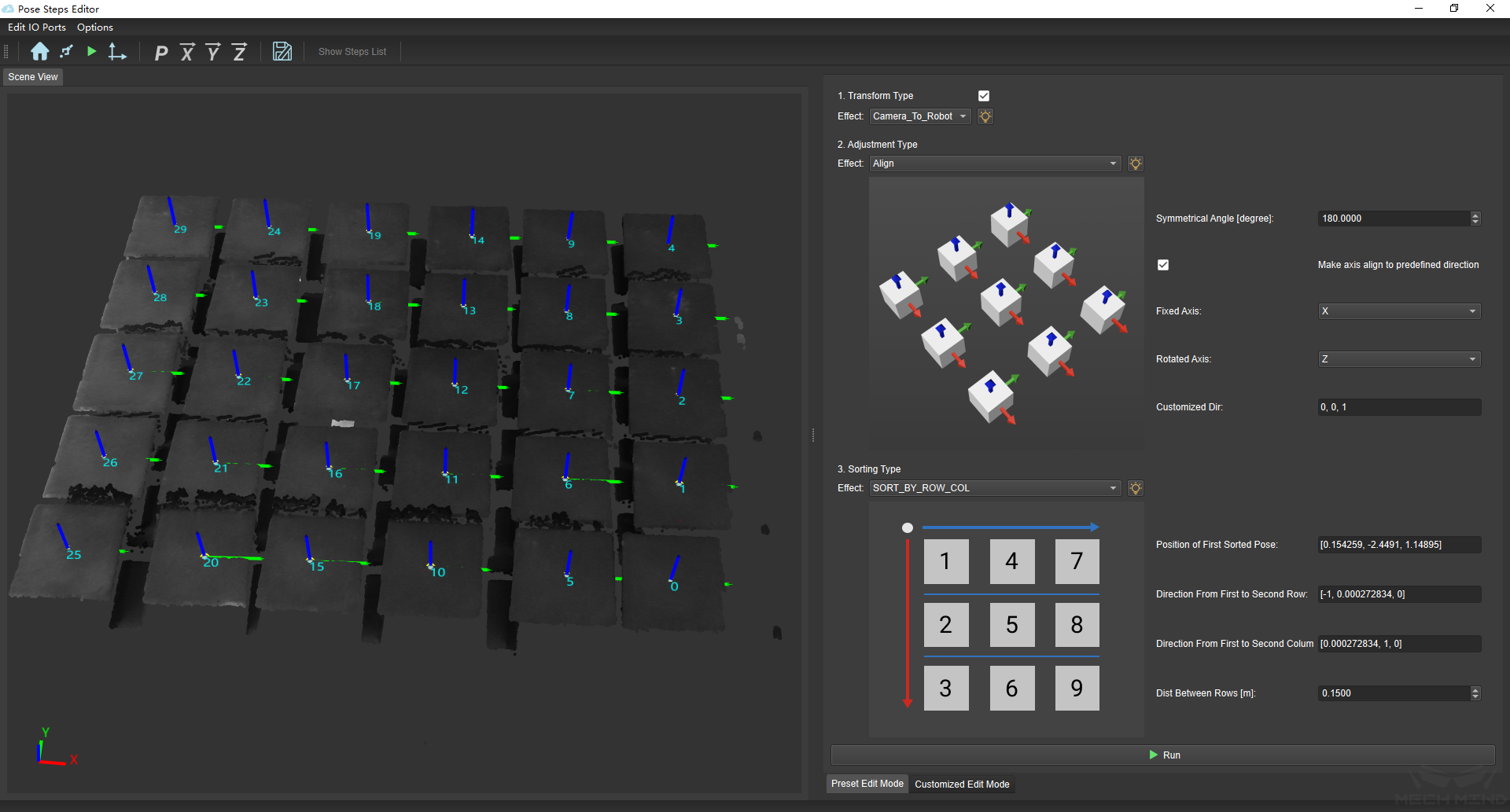Expand the Fixed Axis dropdown

pos(1398,311)
